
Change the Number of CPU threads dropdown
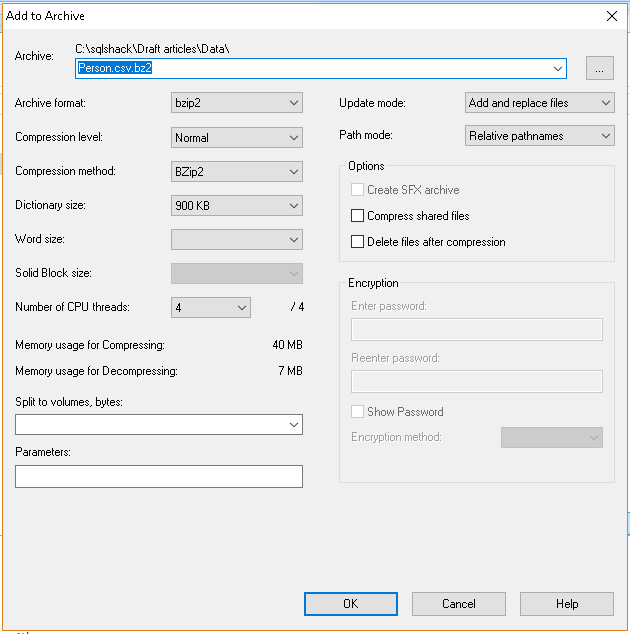point(211,307)
